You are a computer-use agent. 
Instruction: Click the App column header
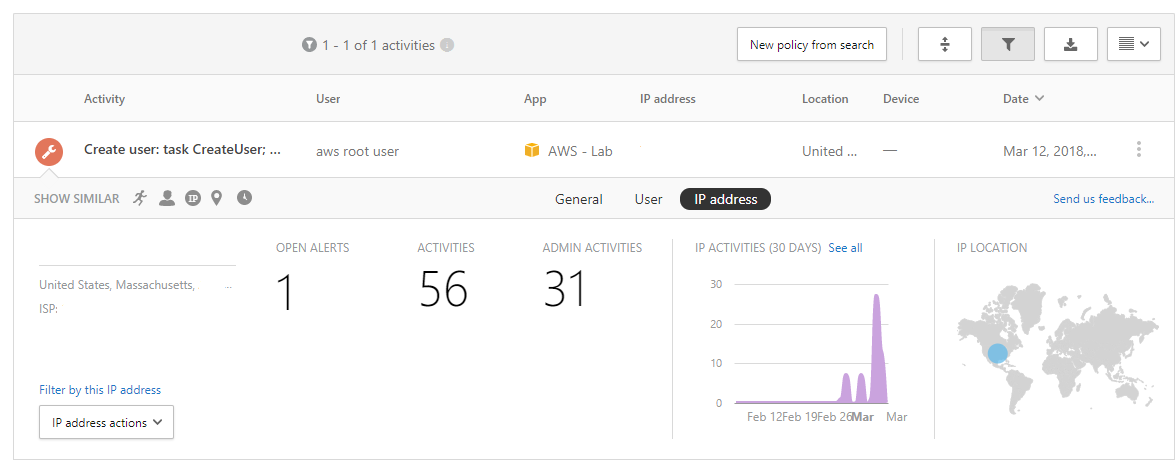click(x=535, y=99)
